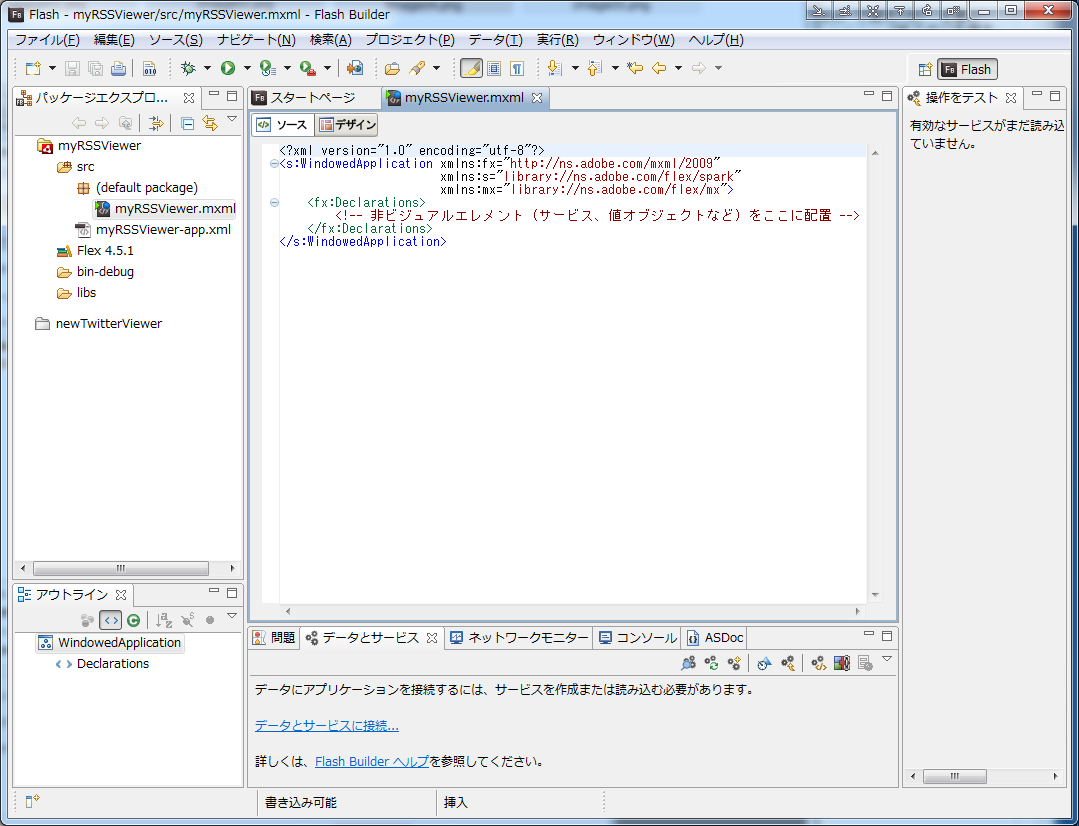Toggle show whitespace characters icon
The image size is (1079, 826).
tap(517, 68)
